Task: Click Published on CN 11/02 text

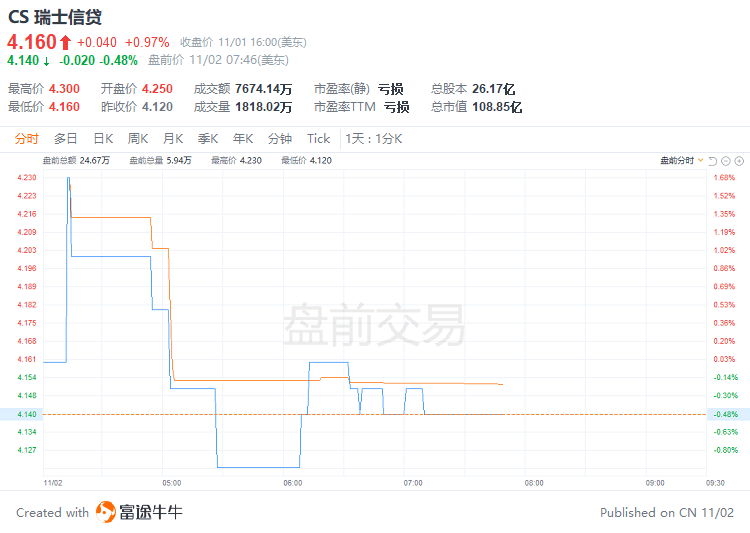Action: (667, 513)
